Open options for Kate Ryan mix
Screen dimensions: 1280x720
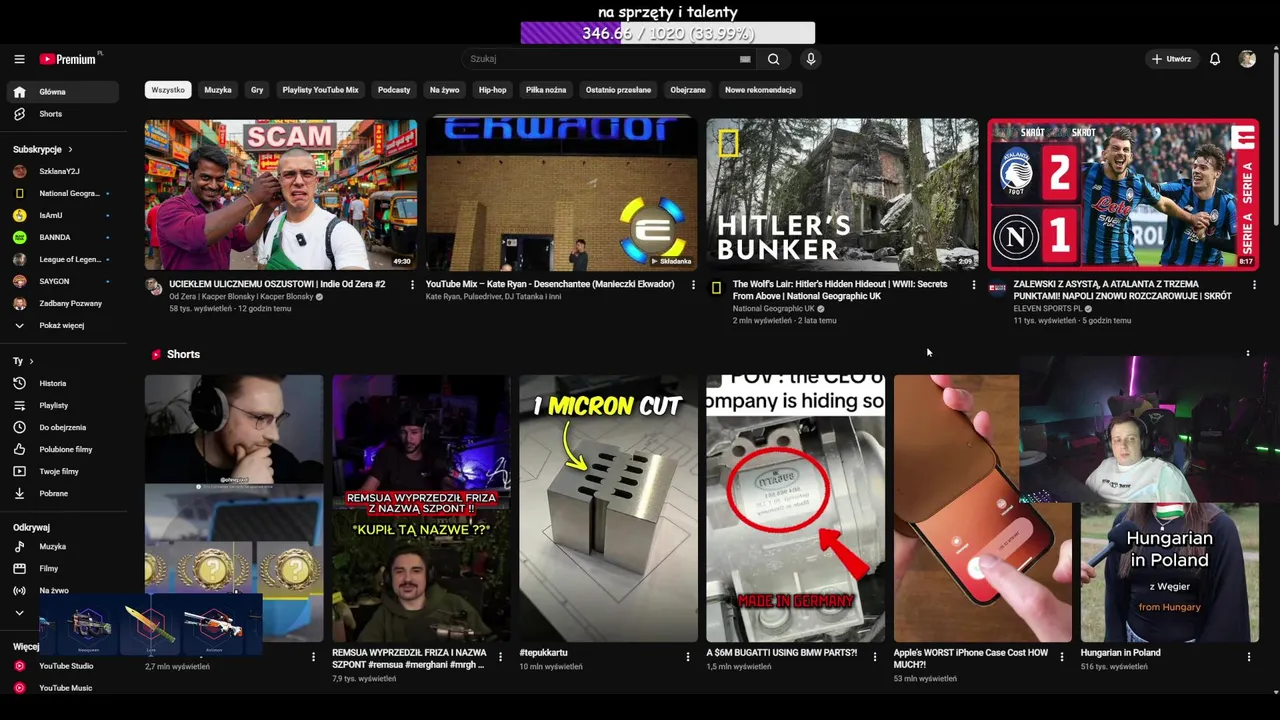(x=693, y=285)
